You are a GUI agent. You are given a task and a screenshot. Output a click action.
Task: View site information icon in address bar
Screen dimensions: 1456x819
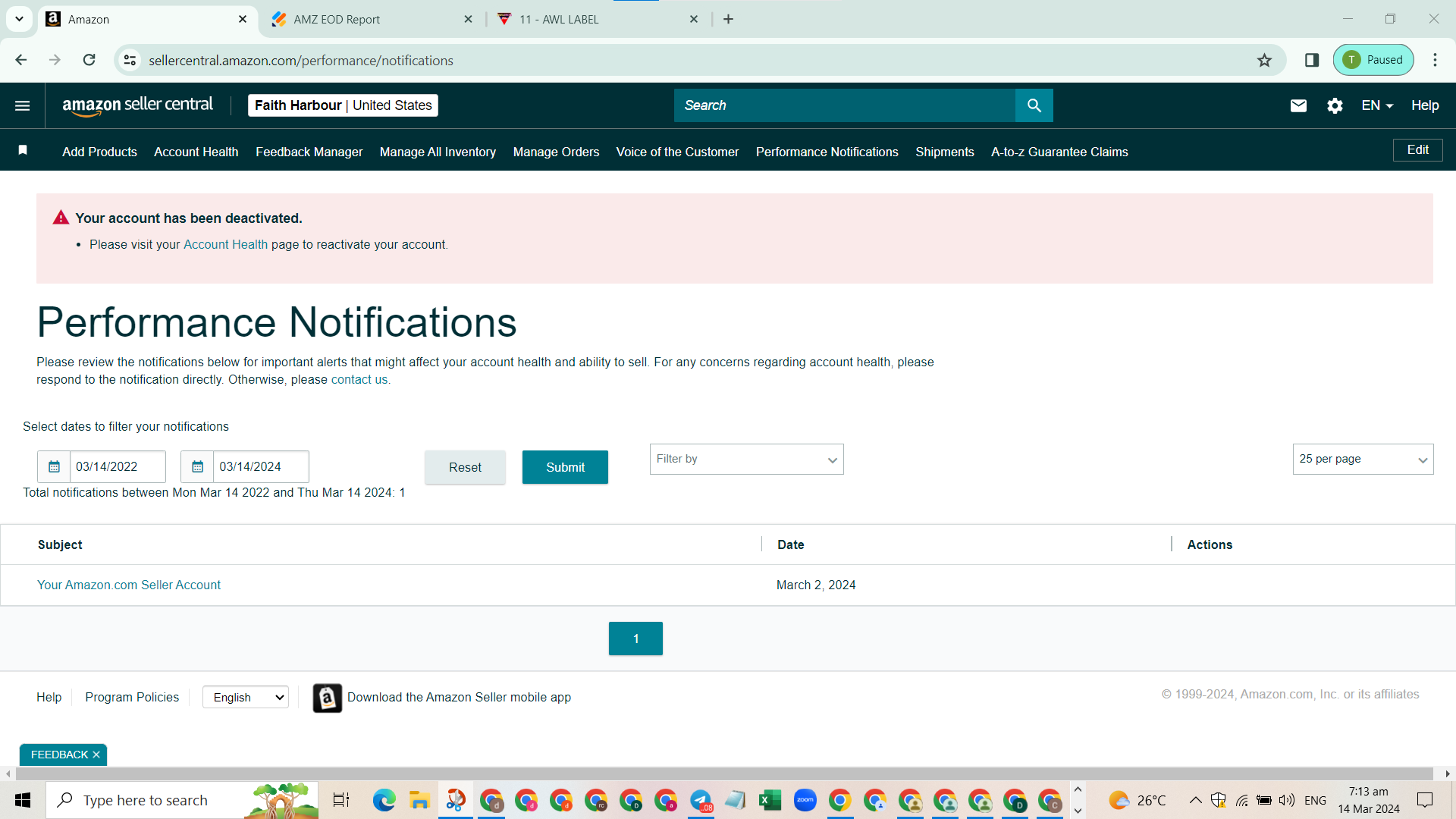[x=130, y=60]
